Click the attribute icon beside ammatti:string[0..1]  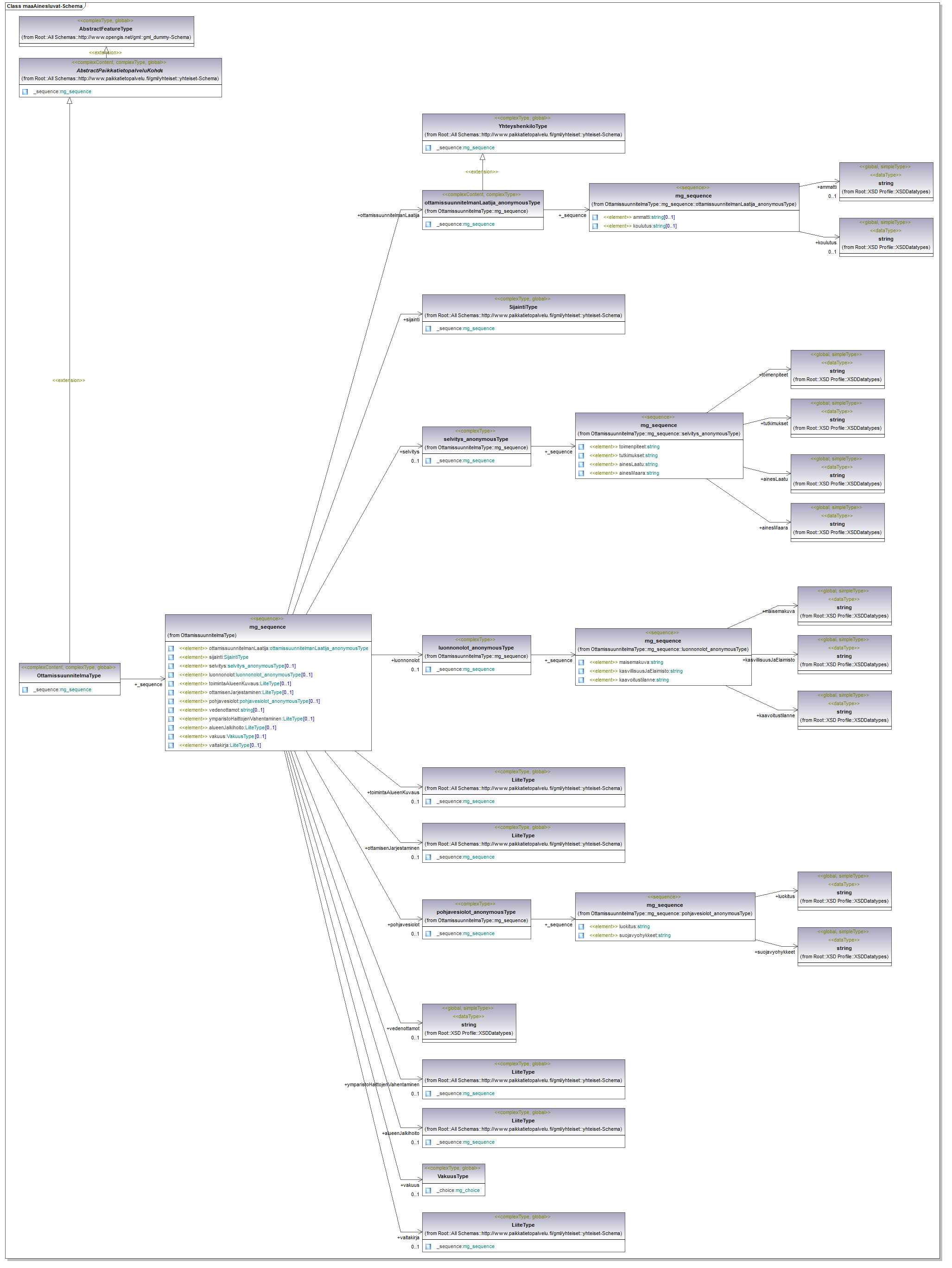595,217
